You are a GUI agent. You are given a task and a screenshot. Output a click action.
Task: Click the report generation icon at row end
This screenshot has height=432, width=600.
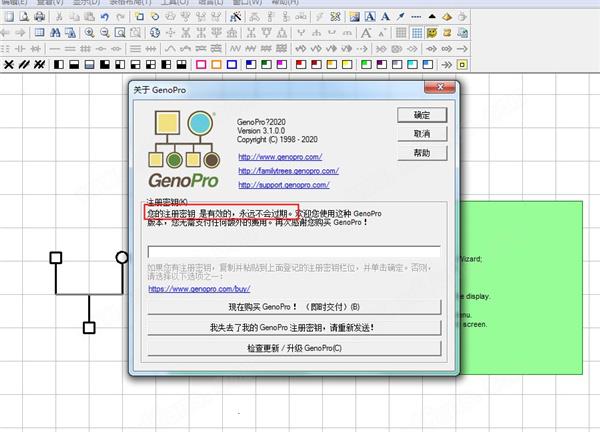[x=462, y=33]
